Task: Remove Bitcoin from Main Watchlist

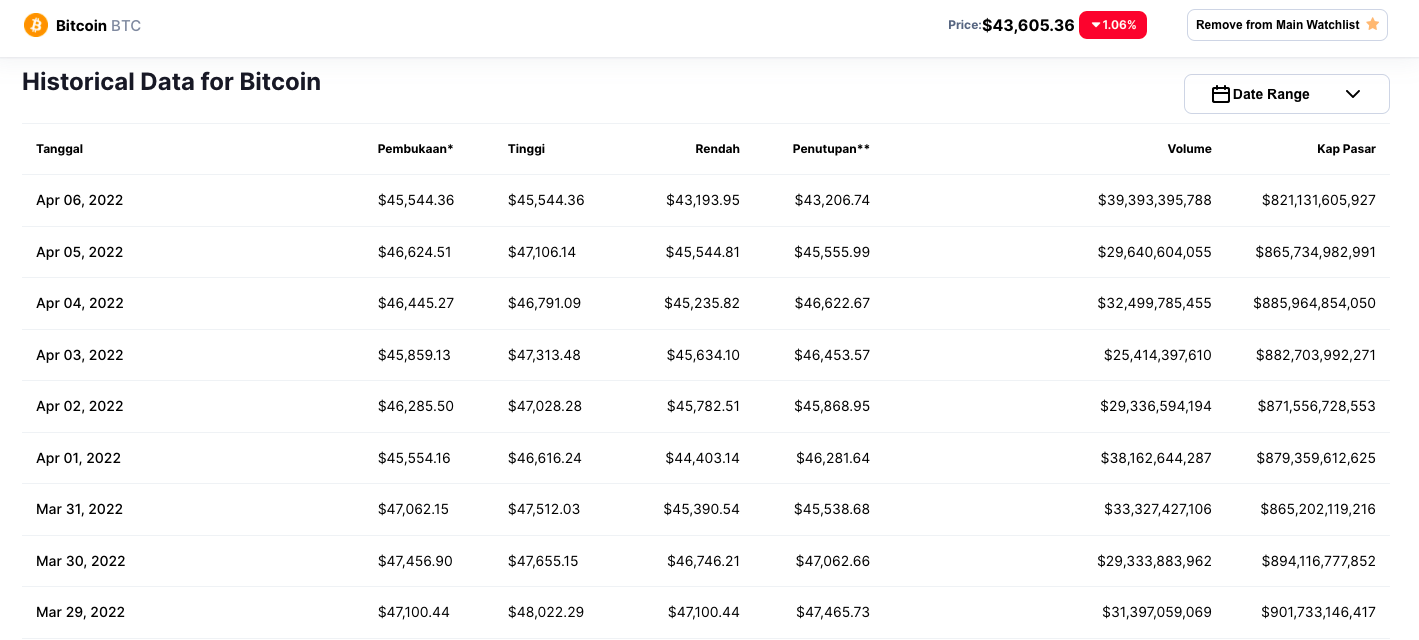Action: 1277,25
